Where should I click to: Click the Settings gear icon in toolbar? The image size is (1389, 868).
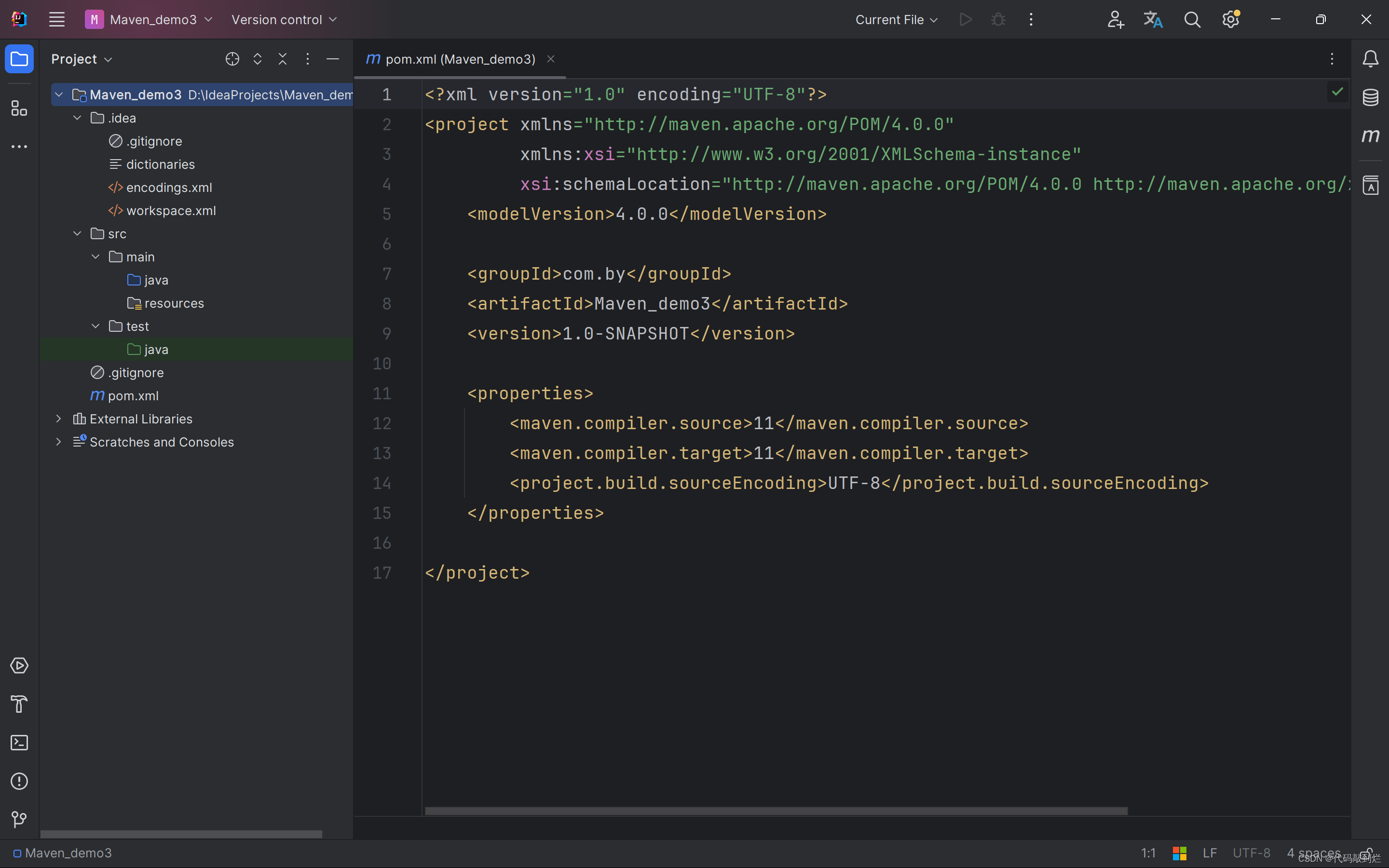coord(1231,20)
